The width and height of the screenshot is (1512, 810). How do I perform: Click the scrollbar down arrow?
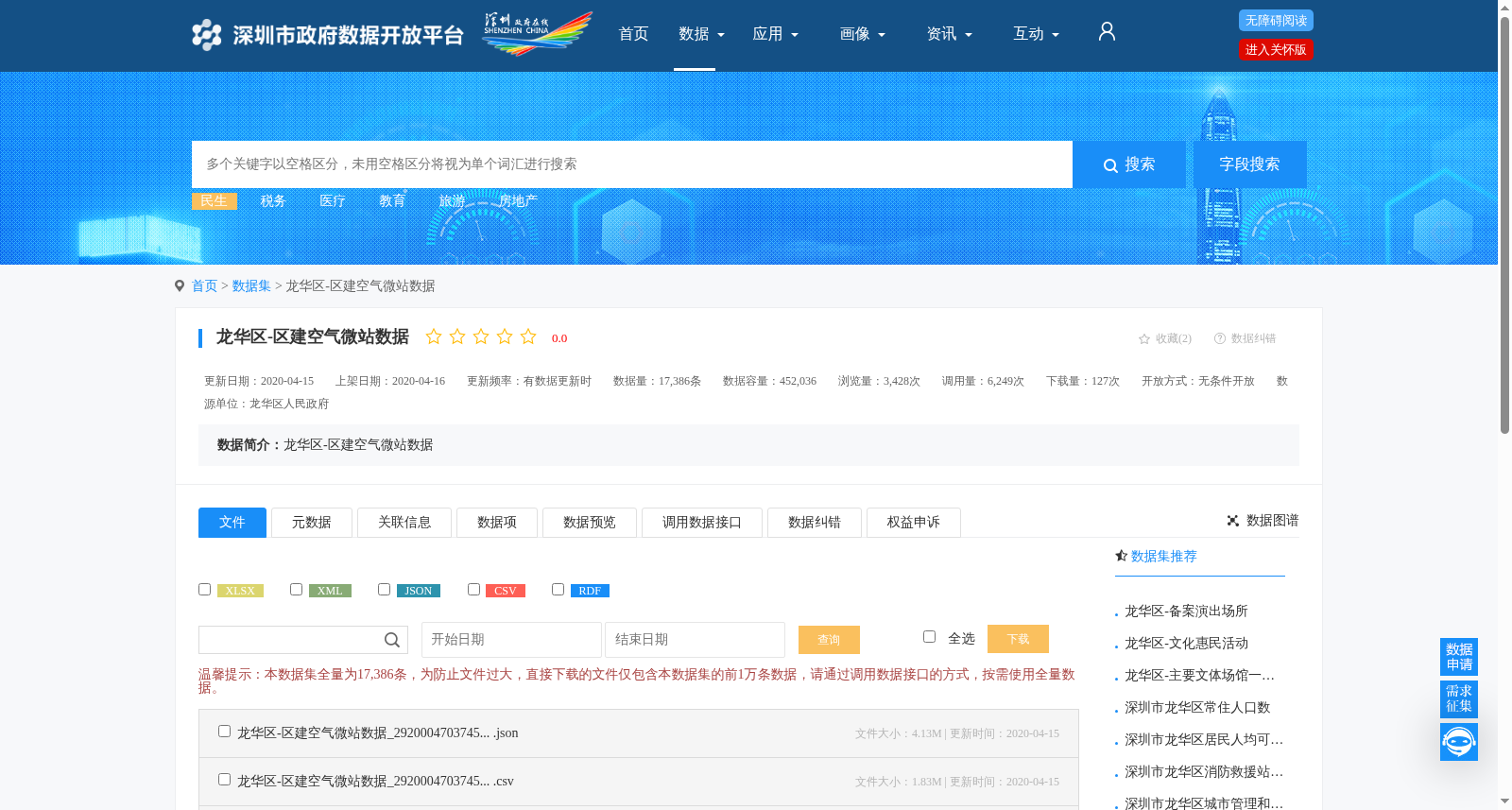pos(1504,801)
